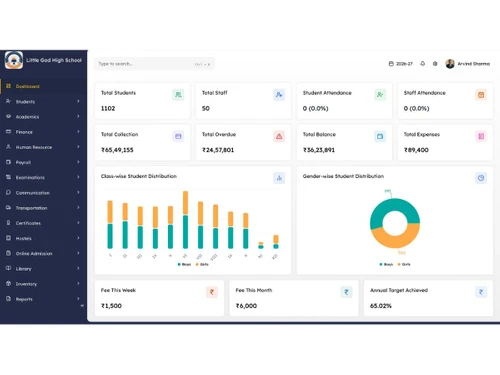Select the Online Admission menu label
Image resolution: width=500 pixels, height=375 pixels.
point(34,254)
